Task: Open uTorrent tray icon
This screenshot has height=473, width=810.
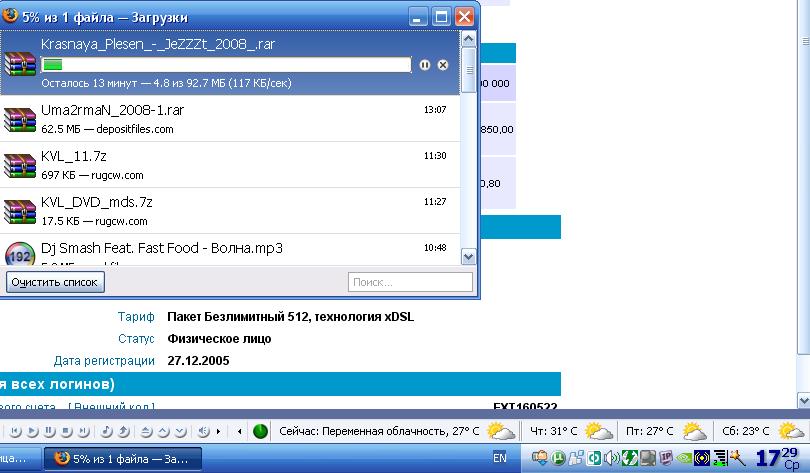Action: tap(558, 458)
